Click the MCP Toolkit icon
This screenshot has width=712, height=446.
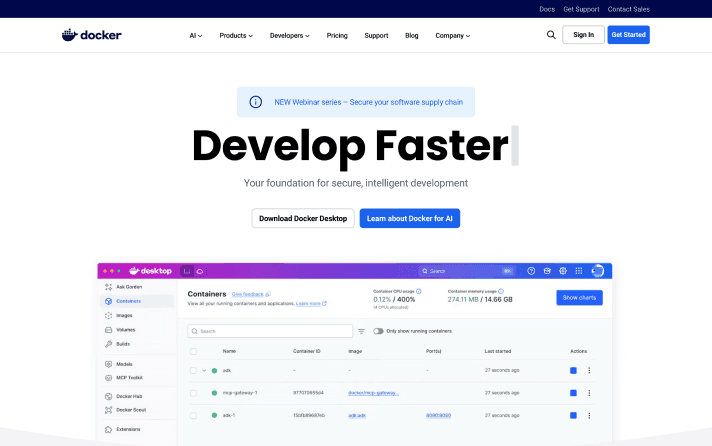109,377
